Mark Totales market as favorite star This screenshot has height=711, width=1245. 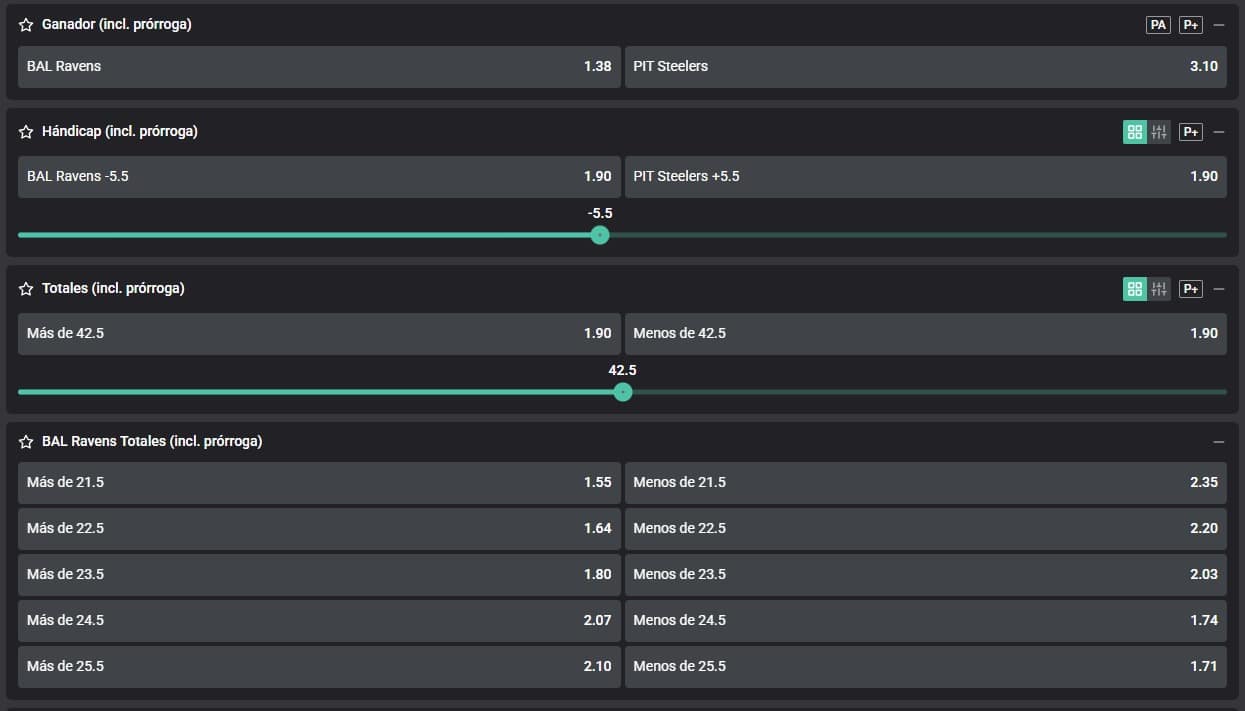(x=26, y=289)
